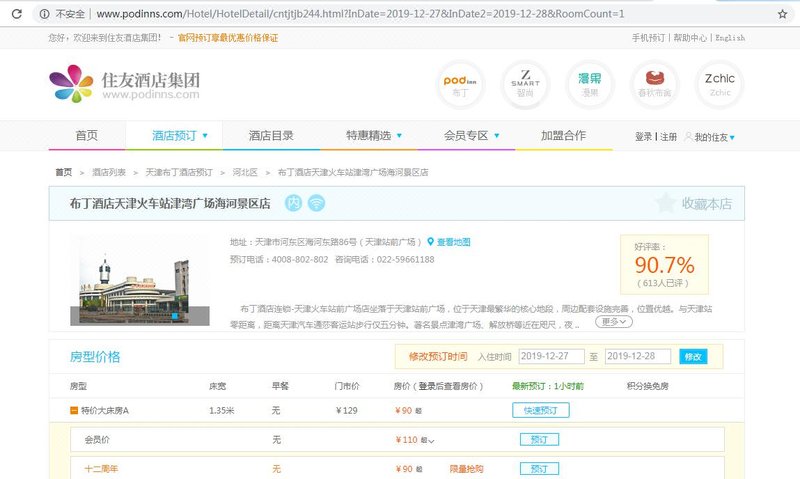Click the 春秋布舍 brand icon
800x479 pixels.
click(x=656, y=84)
